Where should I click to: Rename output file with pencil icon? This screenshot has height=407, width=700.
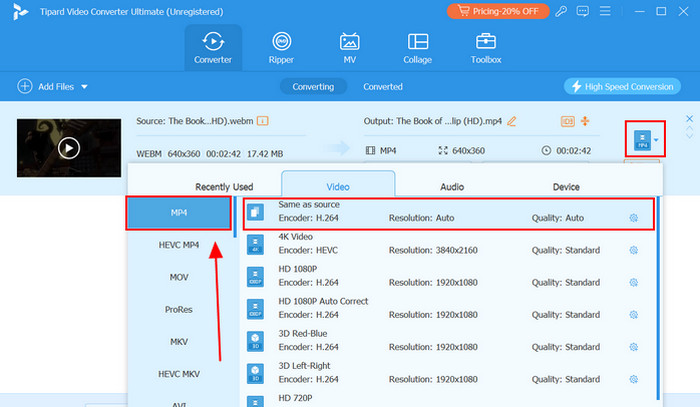512,121
